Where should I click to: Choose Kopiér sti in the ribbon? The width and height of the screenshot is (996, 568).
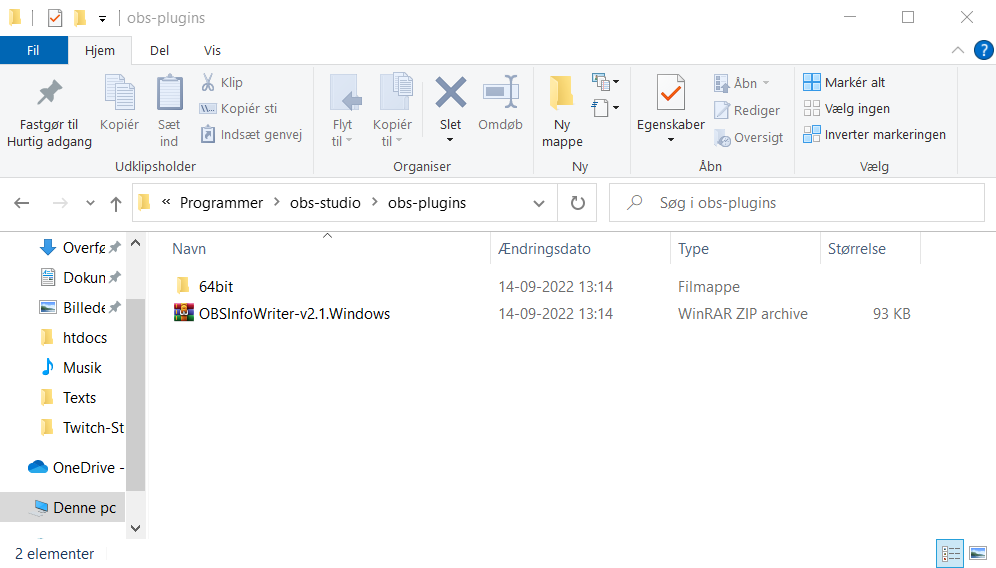(x=238, y=109)
